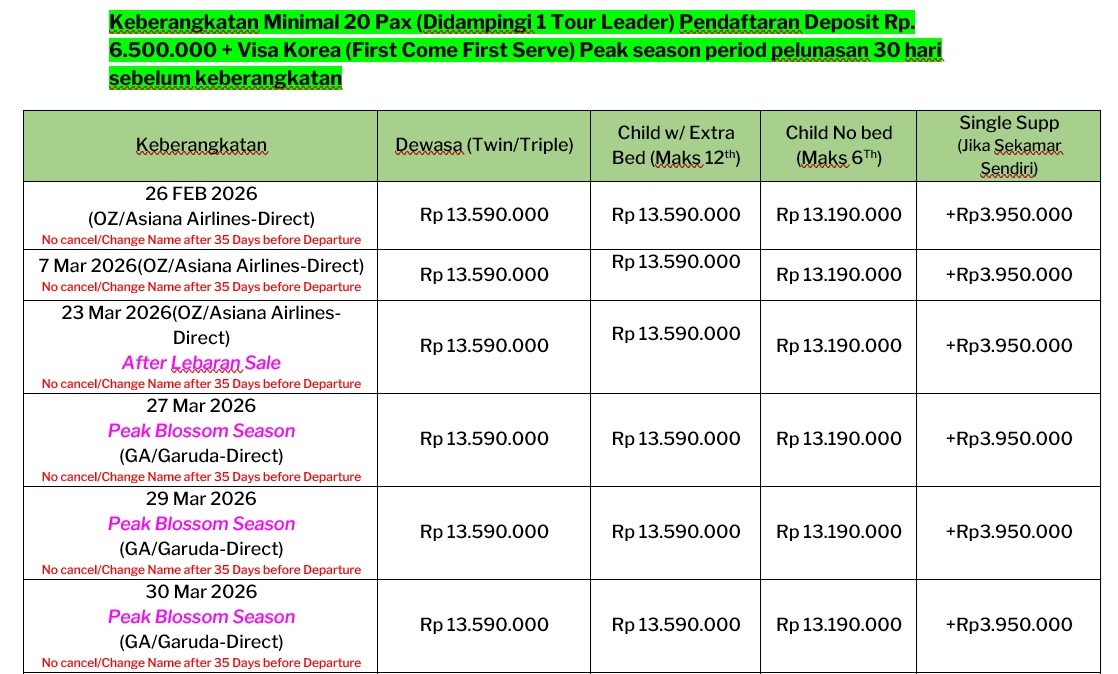The image size is (1118, 674).
Task: Click Peak Blossom Season under 29 Mar 2026
Action: click(201, 524)
